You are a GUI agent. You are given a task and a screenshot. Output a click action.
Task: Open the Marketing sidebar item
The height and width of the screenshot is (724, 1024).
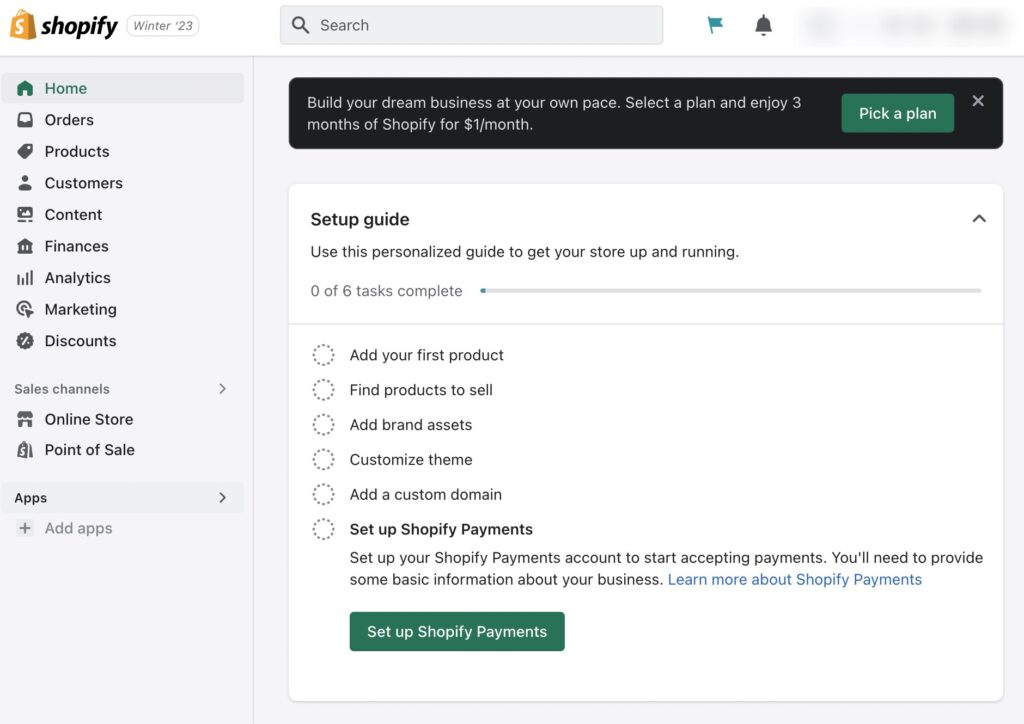(x=80, y=310)
